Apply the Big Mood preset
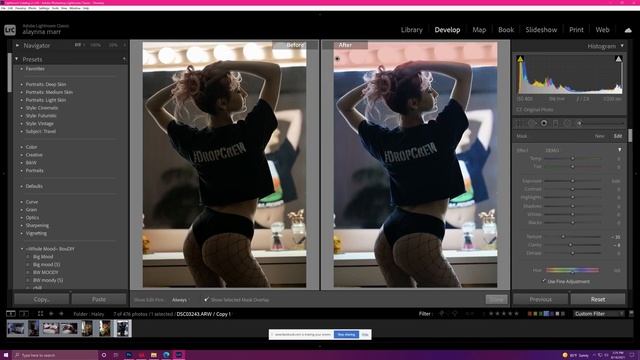 click(x=43, y=257)
